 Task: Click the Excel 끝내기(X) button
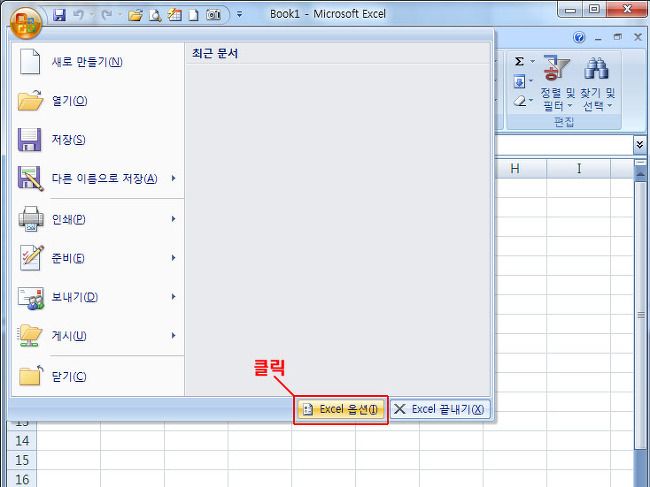point(440,409)
